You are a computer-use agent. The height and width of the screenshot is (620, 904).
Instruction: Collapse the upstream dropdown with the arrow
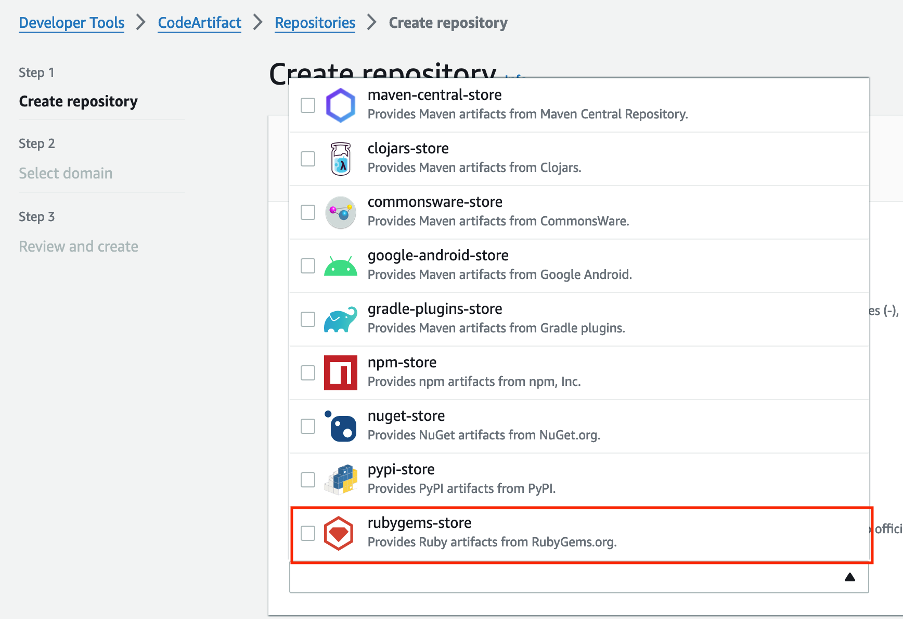pos(850,577)
